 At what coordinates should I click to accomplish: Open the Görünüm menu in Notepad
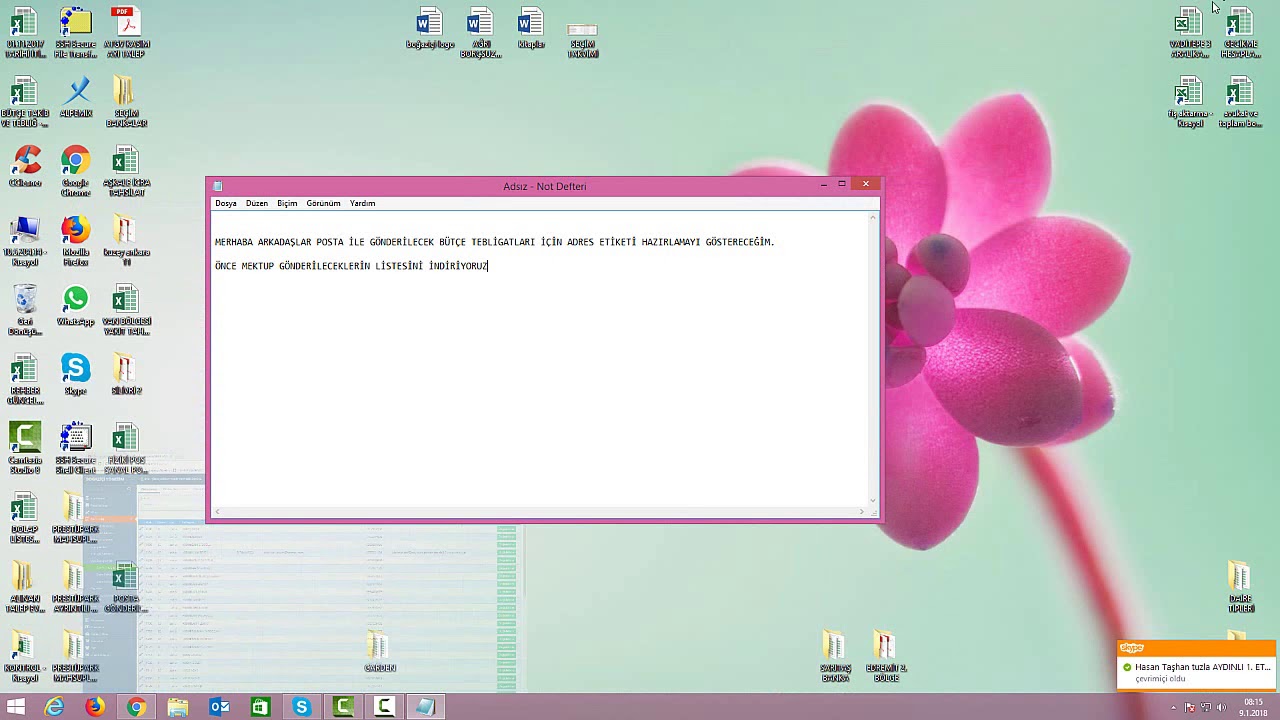tap(323, 203)
